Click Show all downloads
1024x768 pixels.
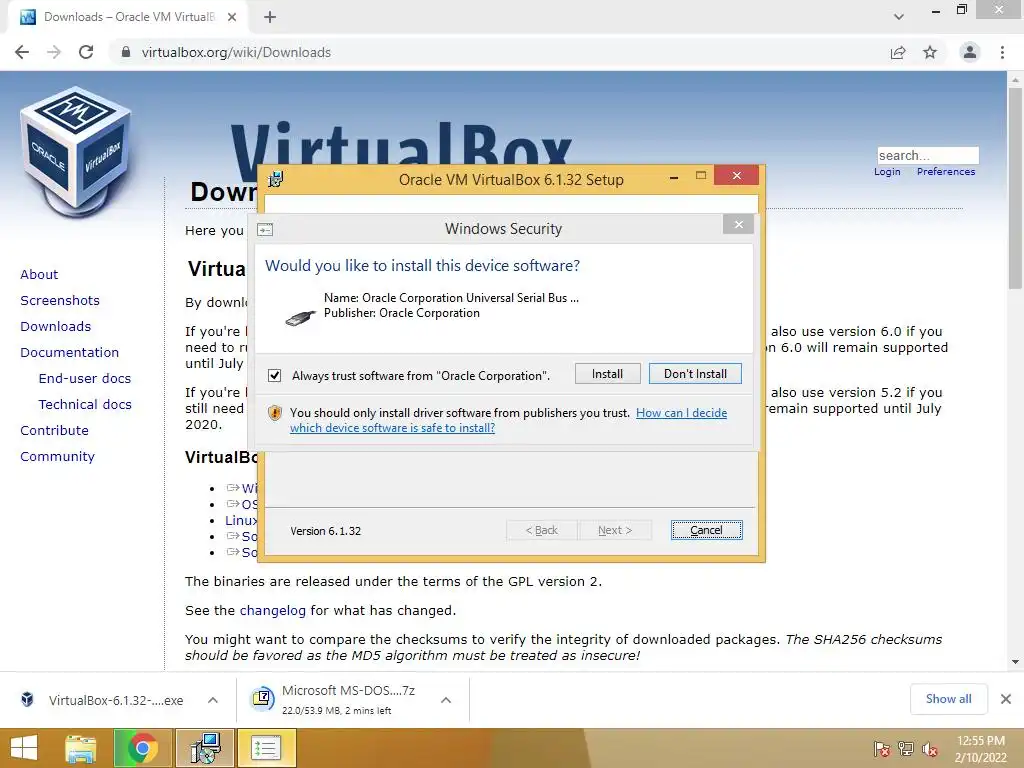(x=948, y=699)
